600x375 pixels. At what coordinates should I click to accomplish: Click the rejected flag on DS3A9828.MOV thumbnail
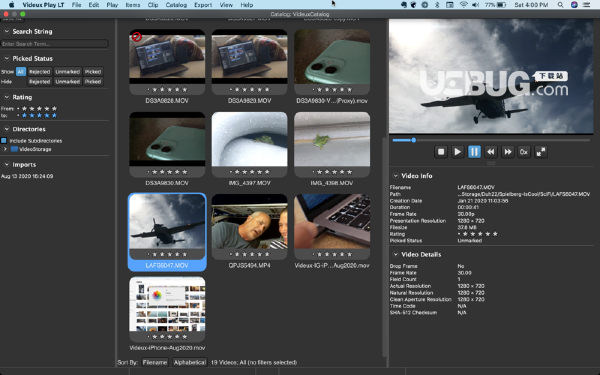tap(137, 37)
